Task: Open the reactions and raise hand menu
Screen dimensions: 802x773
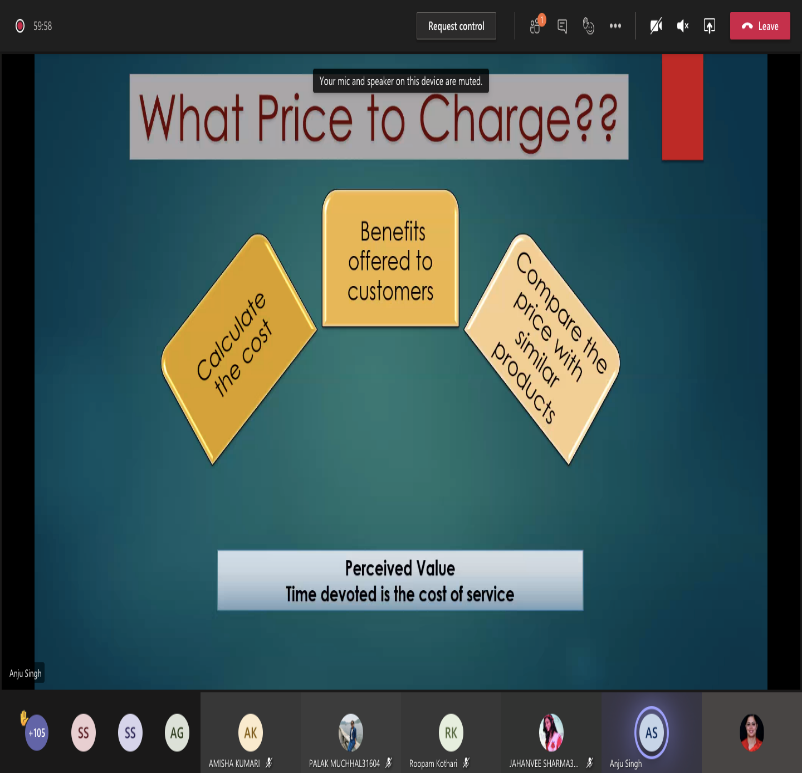Action: click(589, 26)
